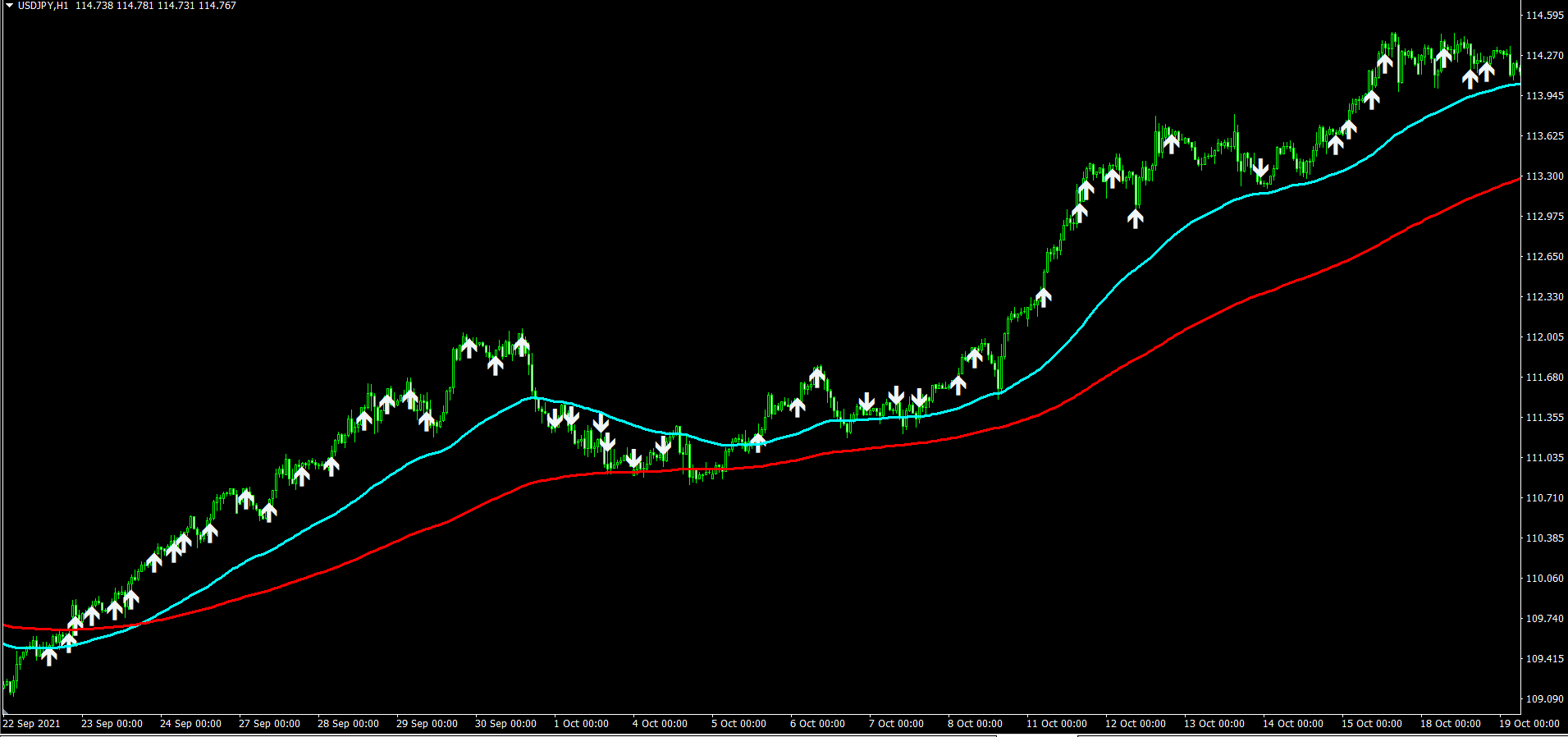Click the 113.625 price scale value

(x=1544, y=136)
